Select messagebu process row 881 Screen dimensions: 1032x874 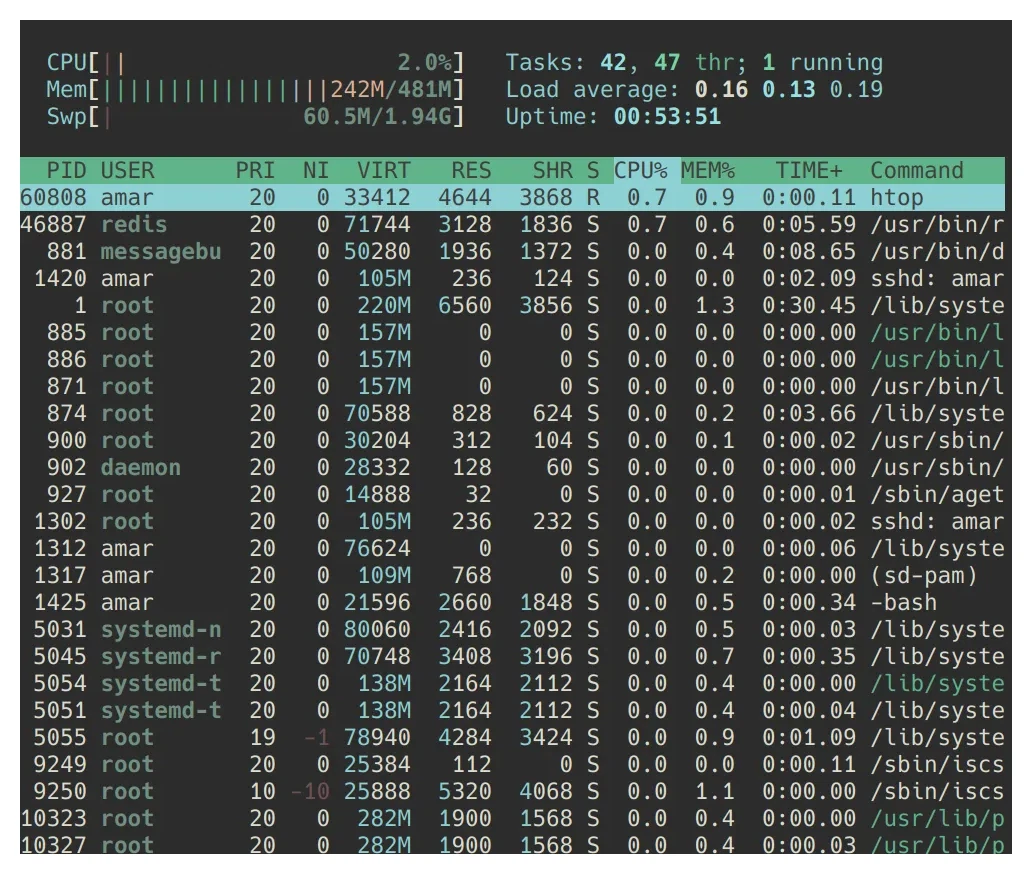coord(512,251)
